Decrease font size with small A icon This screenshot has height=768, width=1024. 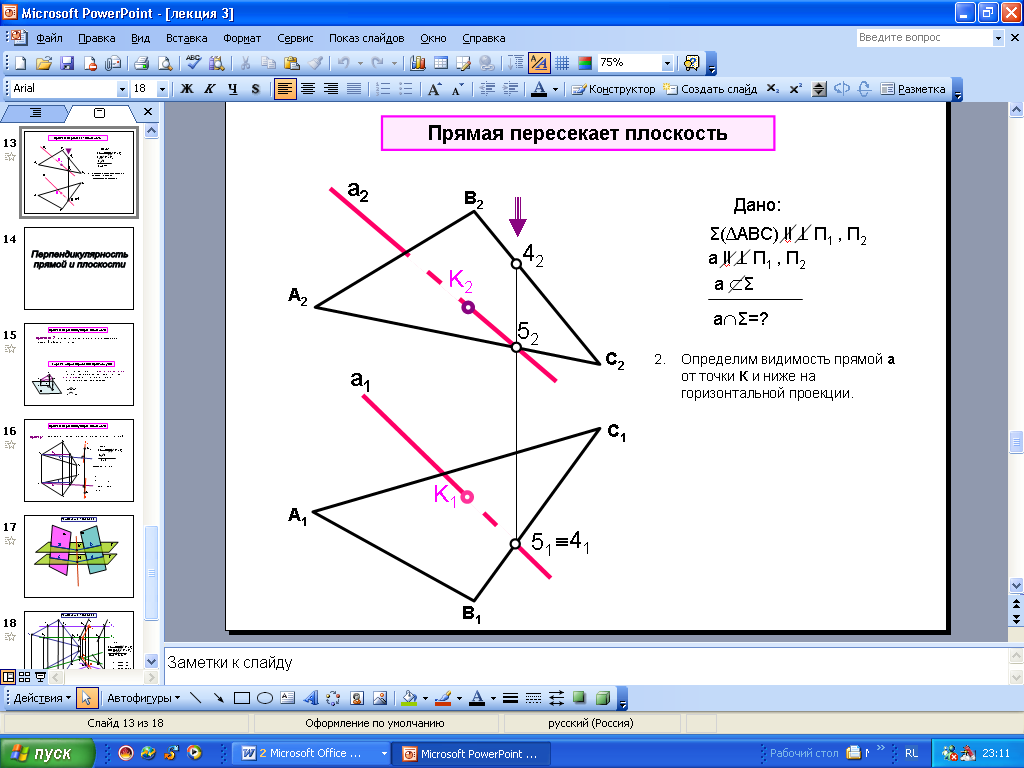(458, 89)
